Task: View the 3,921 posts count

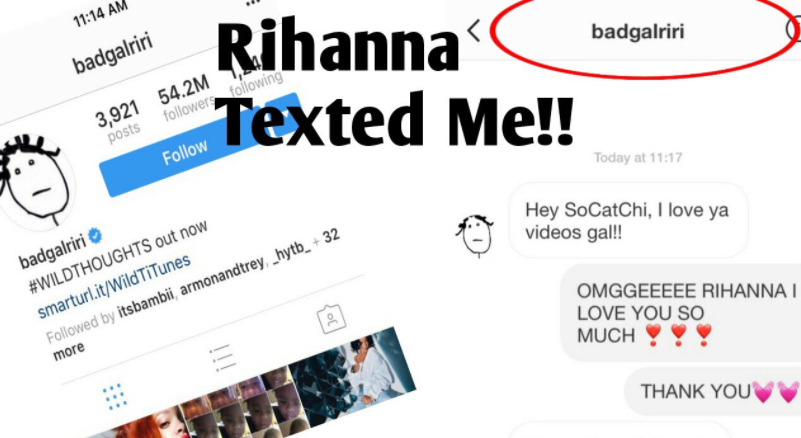Action: [120, 122]
